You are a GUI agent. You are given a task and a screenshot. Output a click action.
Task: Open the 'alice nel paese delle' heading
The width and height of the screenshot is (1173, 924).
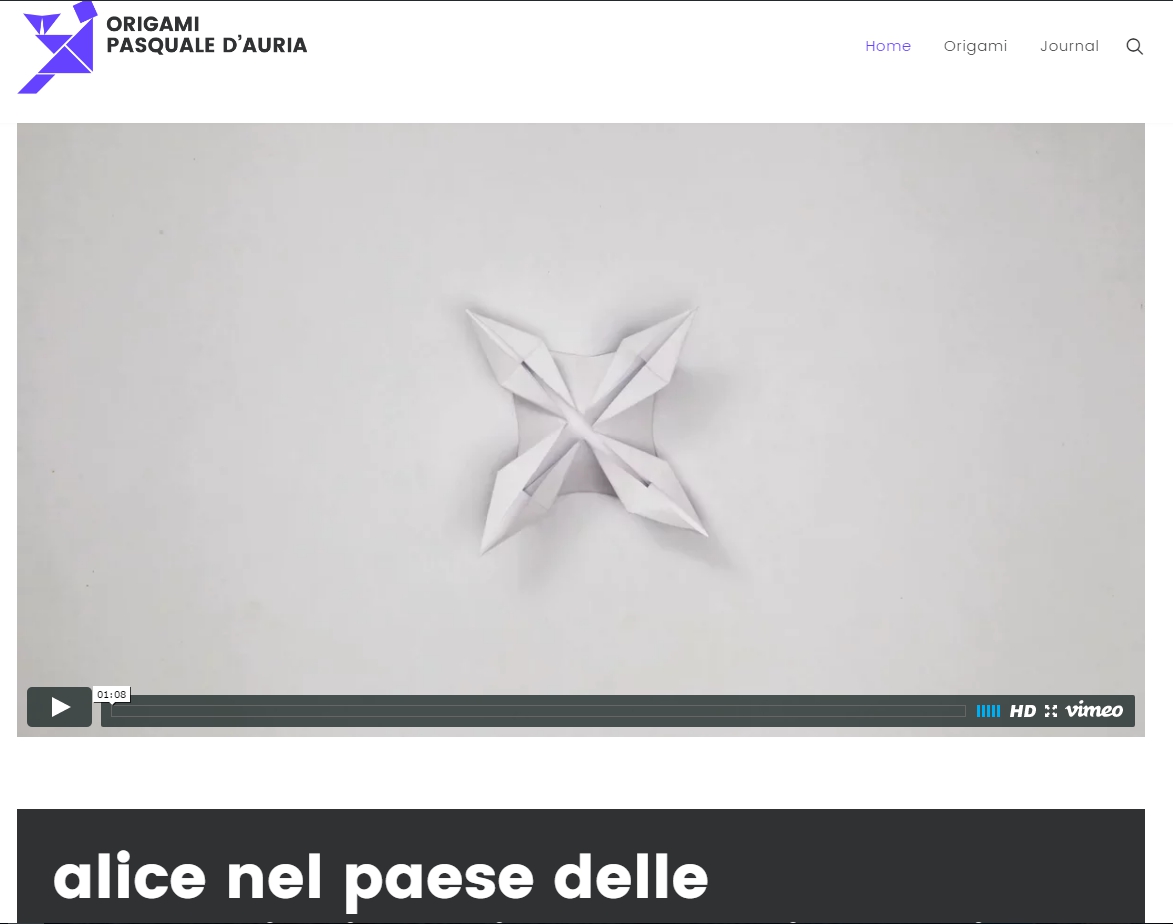click(380, 878)
